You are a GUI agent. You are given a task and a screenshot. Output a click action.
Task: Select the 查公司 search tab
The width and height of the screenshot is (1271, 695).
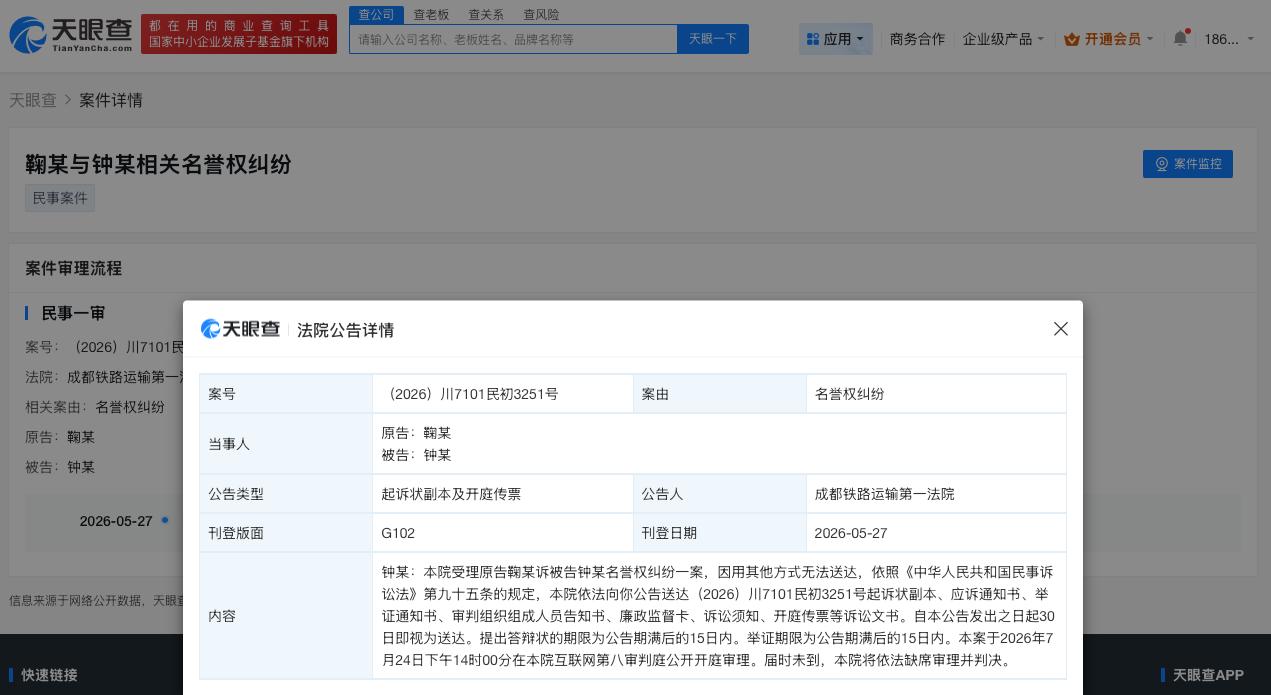377,15
